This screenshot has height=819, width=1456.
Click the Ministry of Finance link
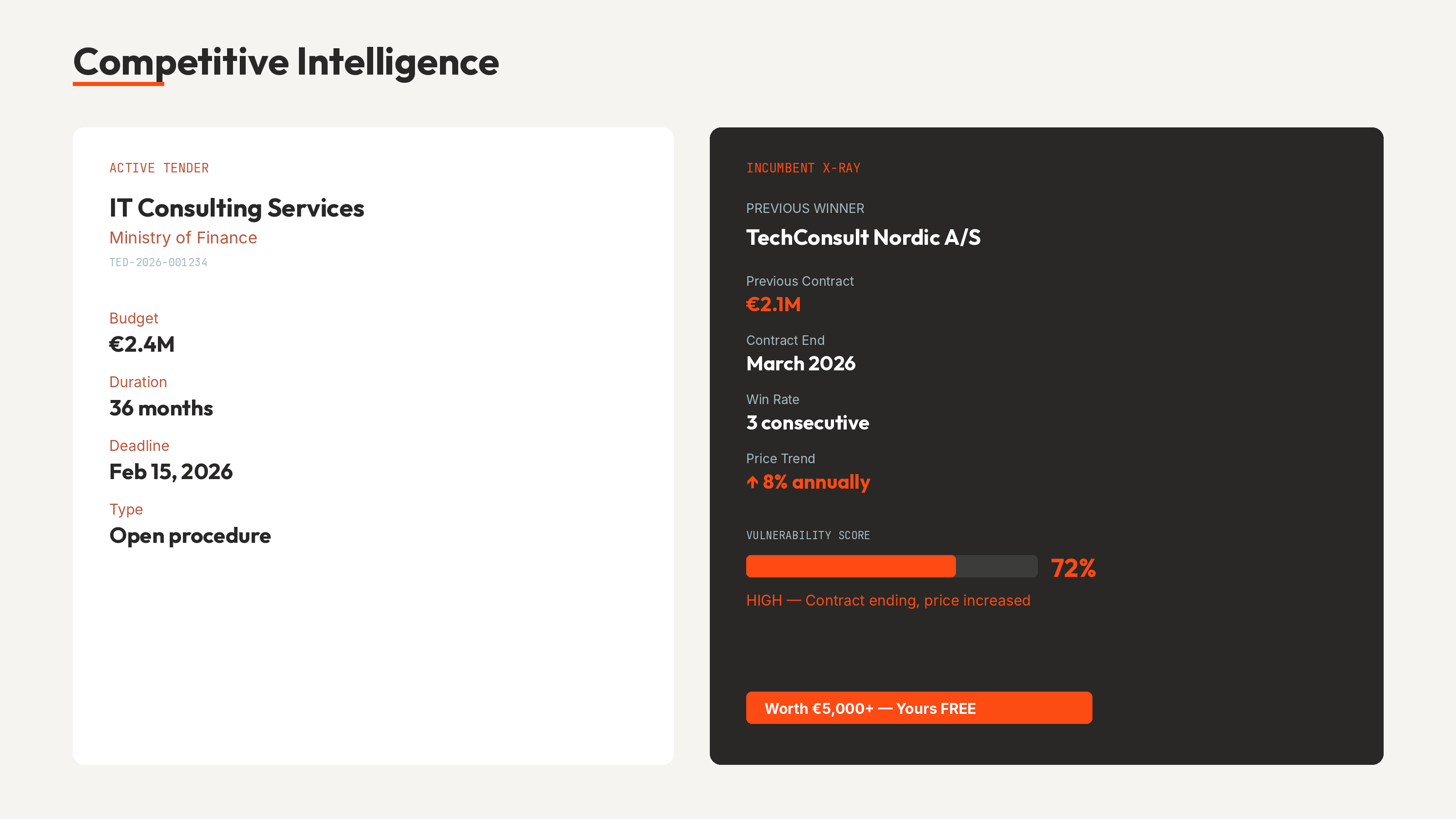pos(183,238)
